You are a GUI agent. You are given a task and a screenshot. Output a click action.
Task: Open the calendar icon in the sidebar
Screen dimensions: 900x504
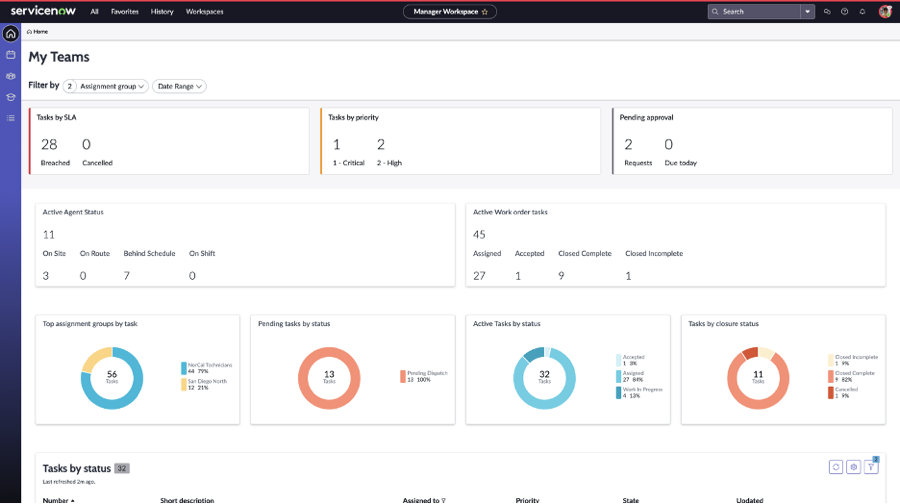click(10, 55)
